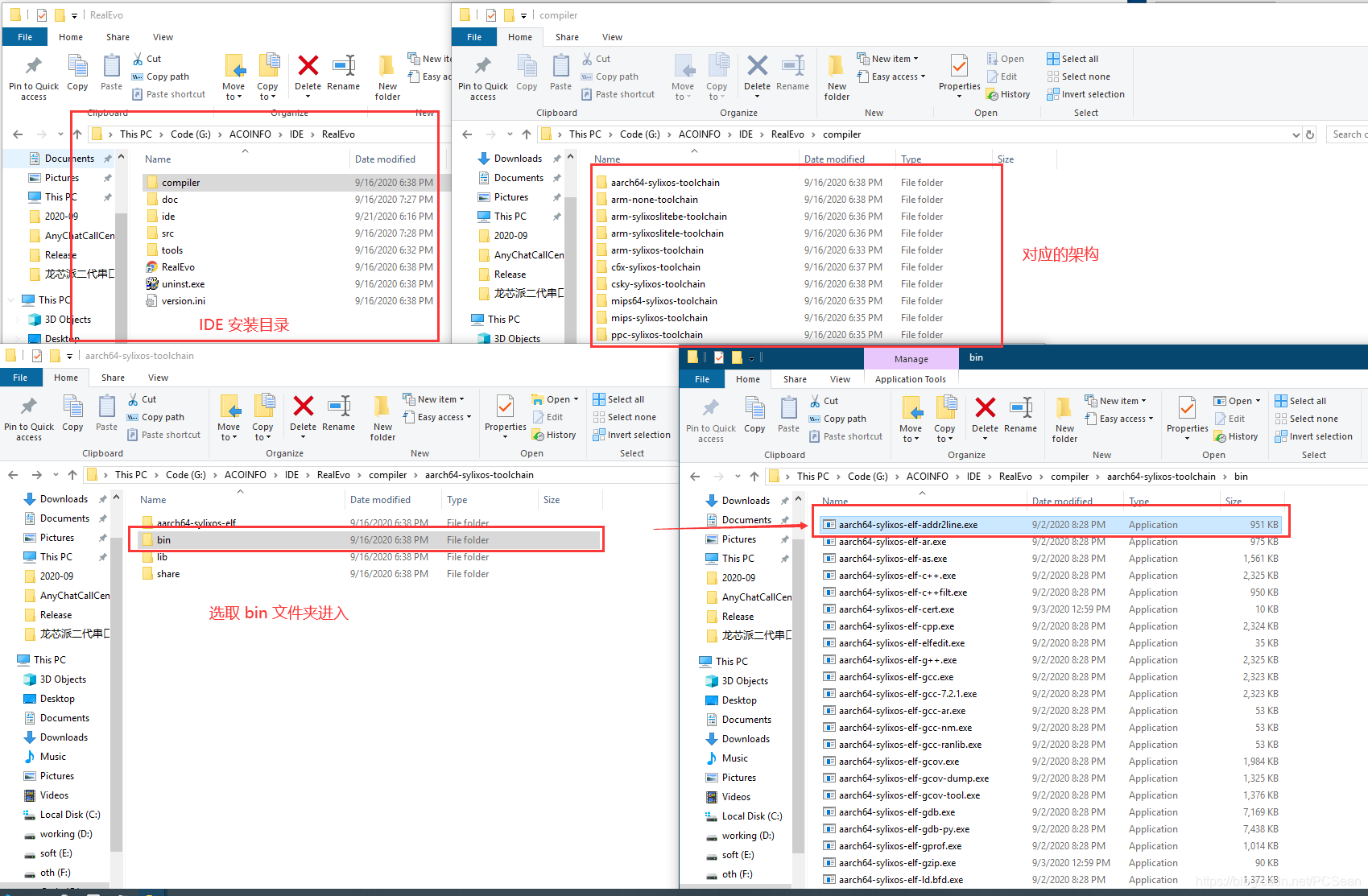Click Rename icon in RealEvo window ribbon
This screenshot has height=896, width=1368.
pos(344,72)
